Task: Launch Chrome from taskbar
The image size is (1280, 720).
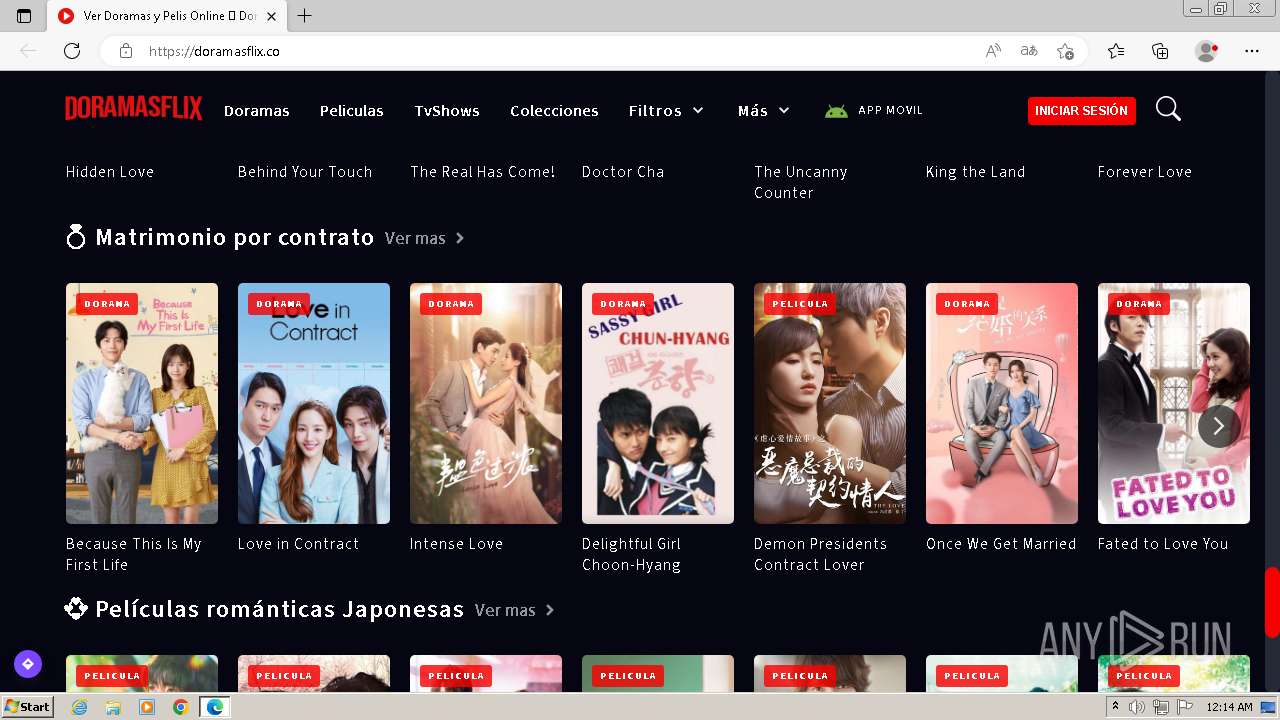Action: [x=180, y=707]
